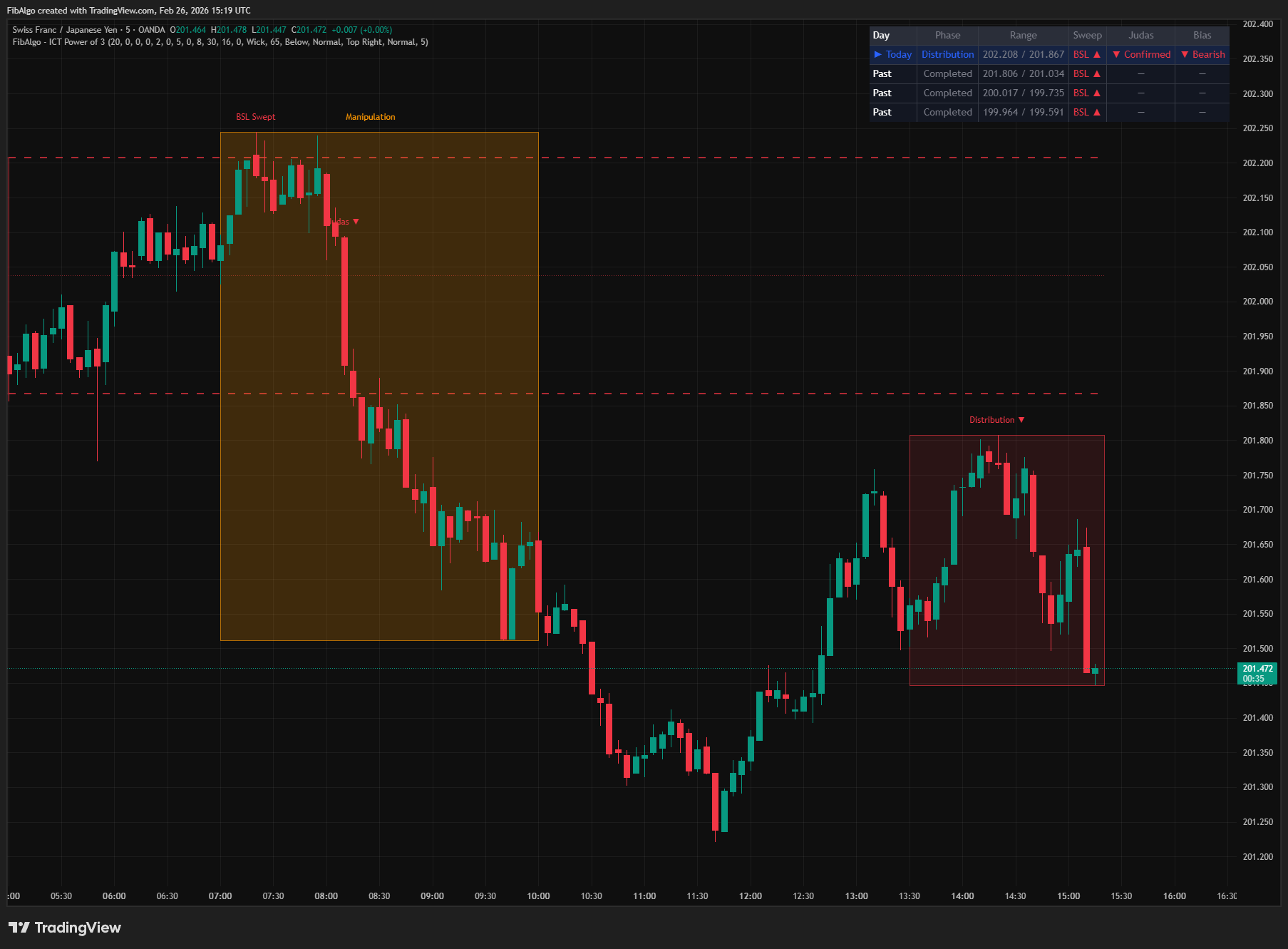Click the 201.472 current price label
The height and width of the screenshot is (949, 1288).
pyautogui.click(x=1257, y=668)
